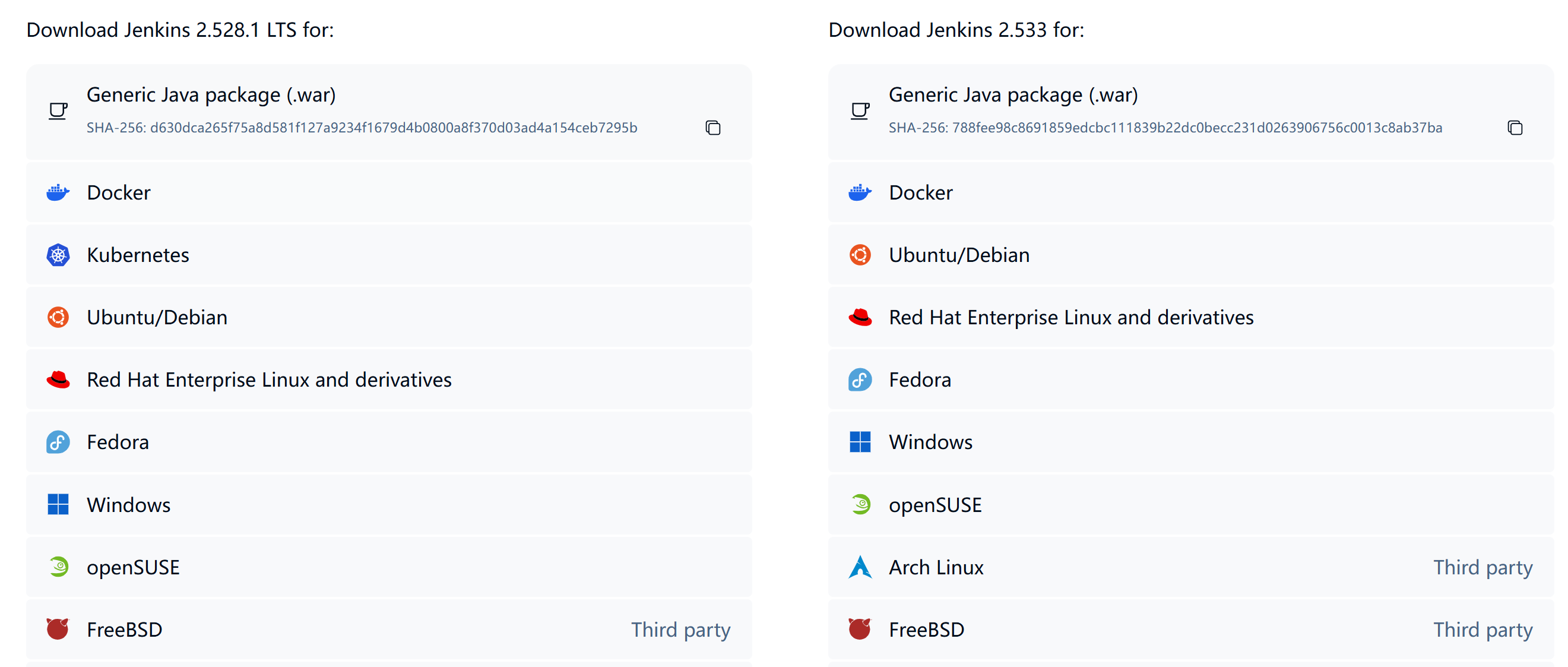The height and width of the screenshot is (667, 1568).
Task: Click the Docker whale icon under LTS
Action: pyautogui.click(x=58, y=192)
